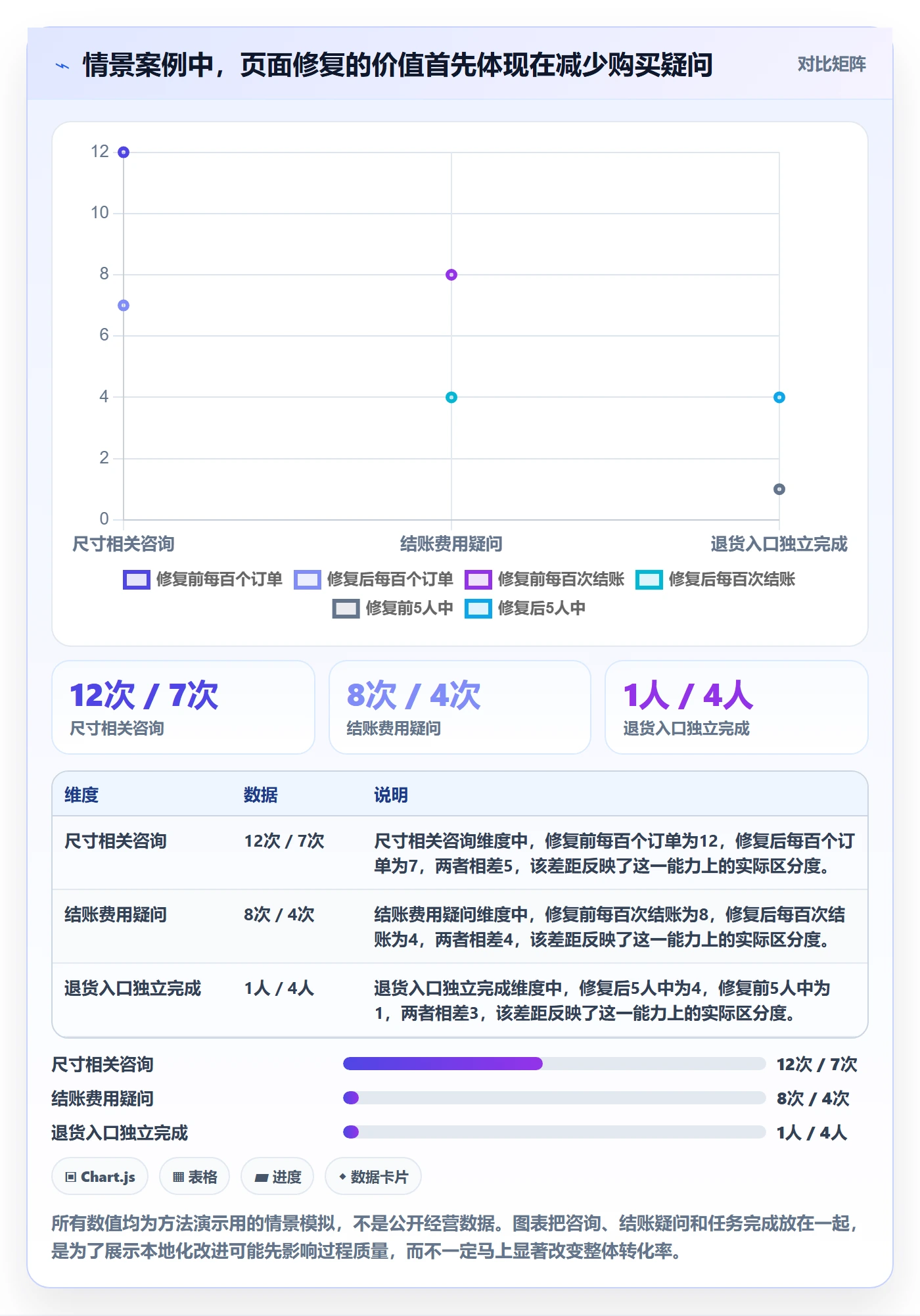Click the 维度 table column header
The width and height of the screenshot is (920, 1316).
point(81,795)
